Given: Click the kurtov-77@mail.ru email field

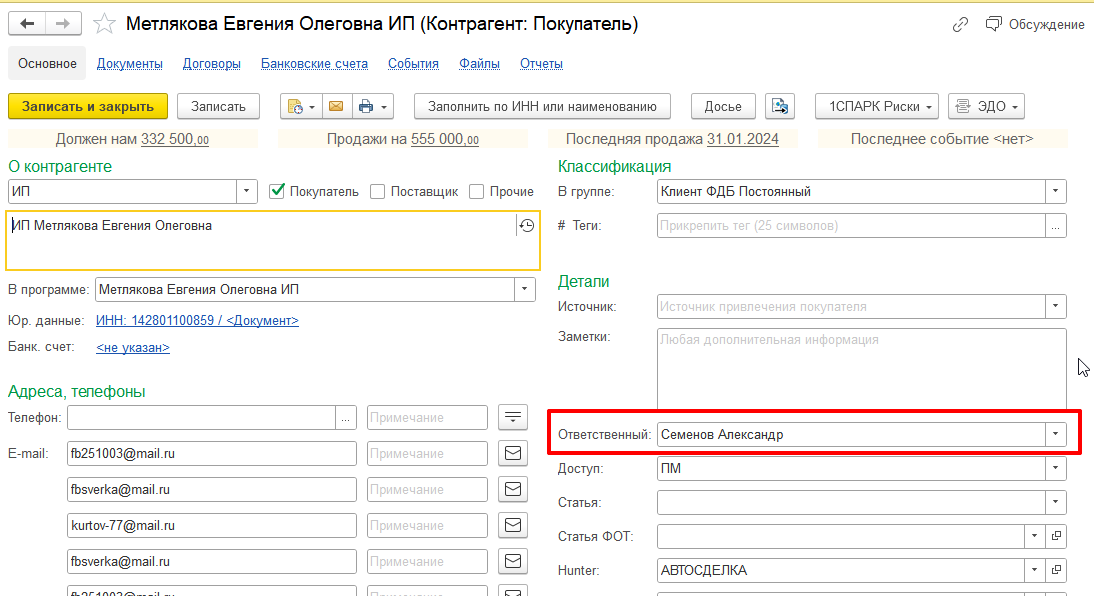Looking at the screenshot, I should tap(212, 526).
